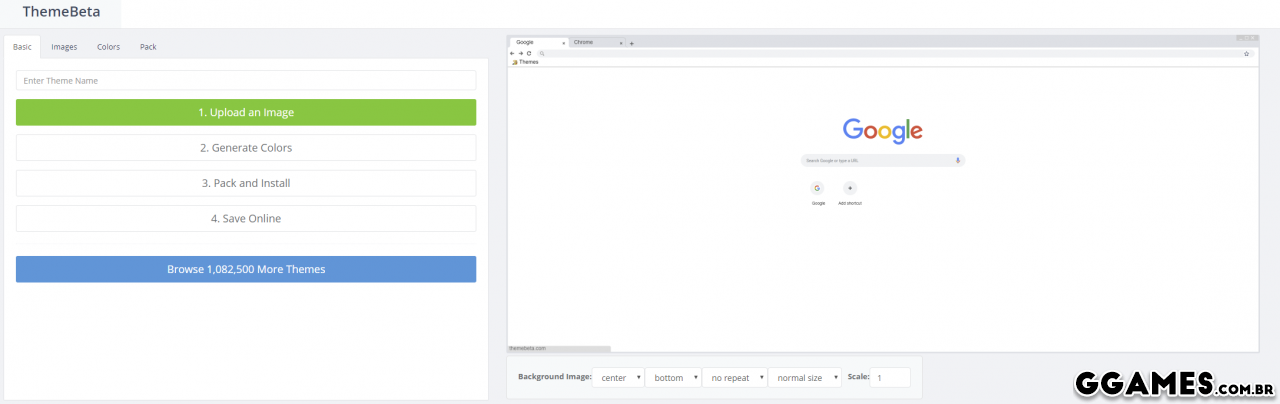Open the 'normal size' dropdown
Viewport: 1280px width, 404px height.
tap(804, 378)
